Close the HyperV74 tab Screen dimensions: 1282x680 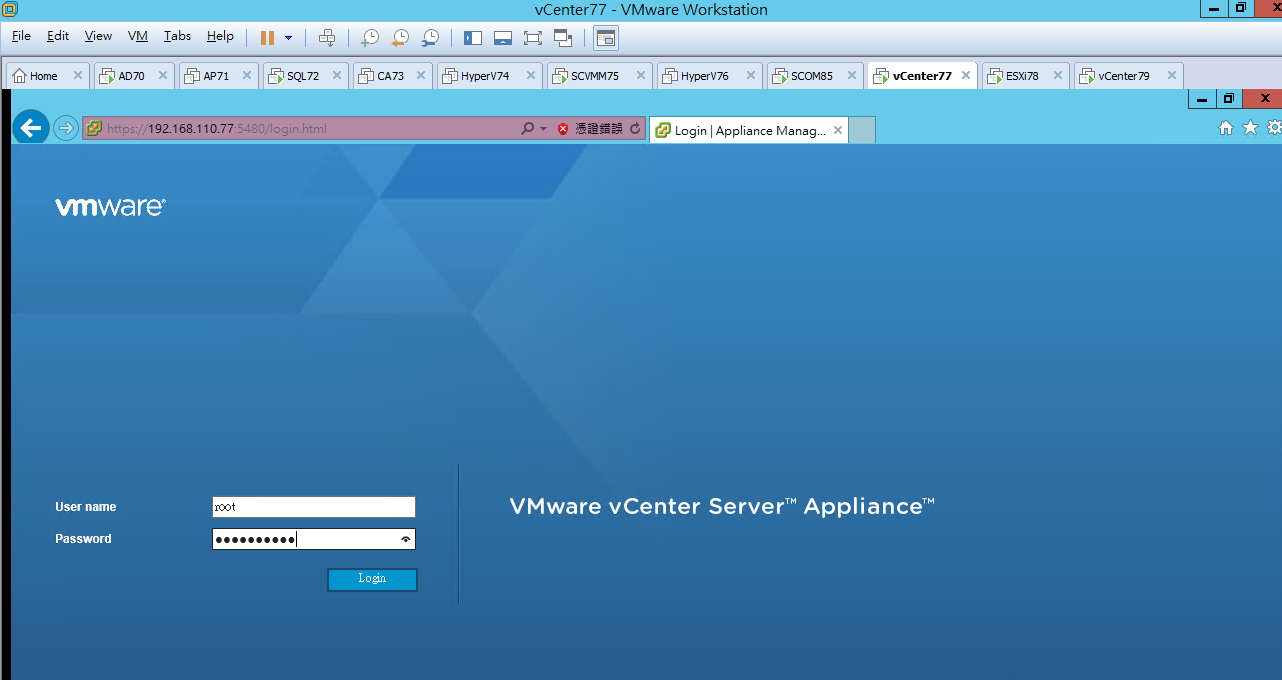(530, 76)
